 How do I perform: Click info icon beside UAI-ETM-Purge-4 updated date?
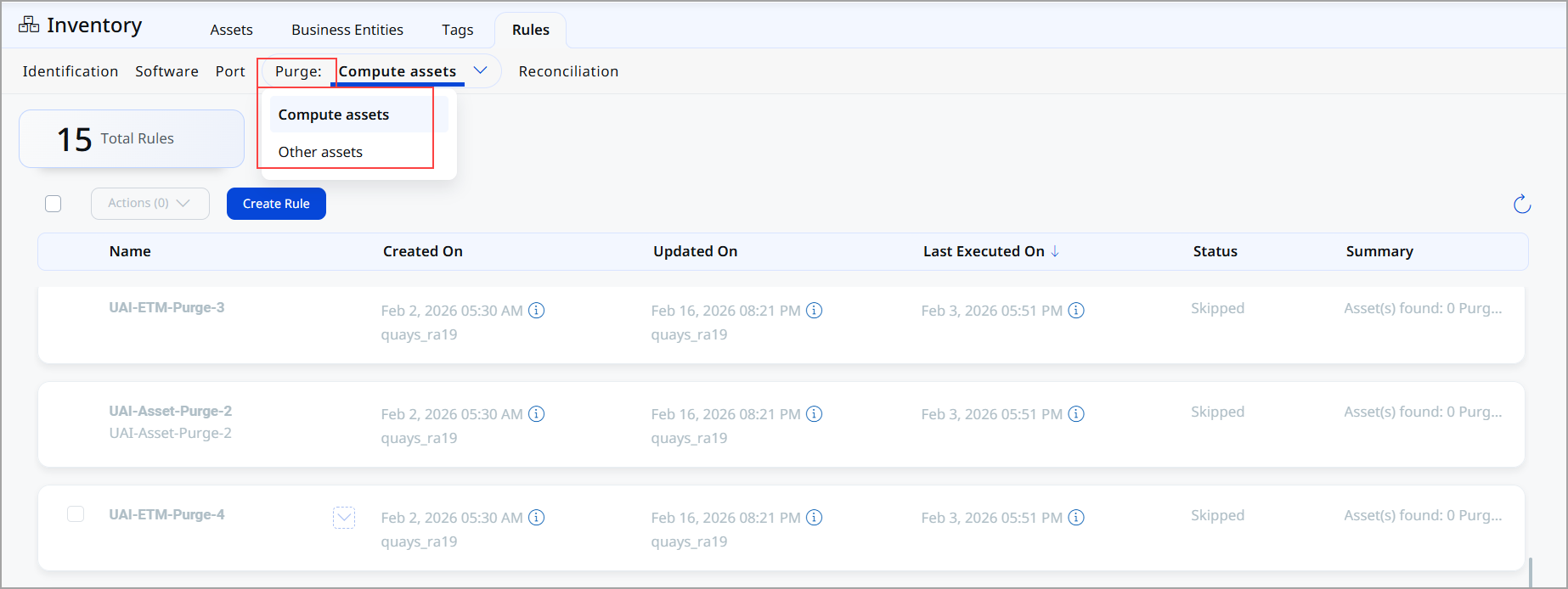tap(814, 518)
